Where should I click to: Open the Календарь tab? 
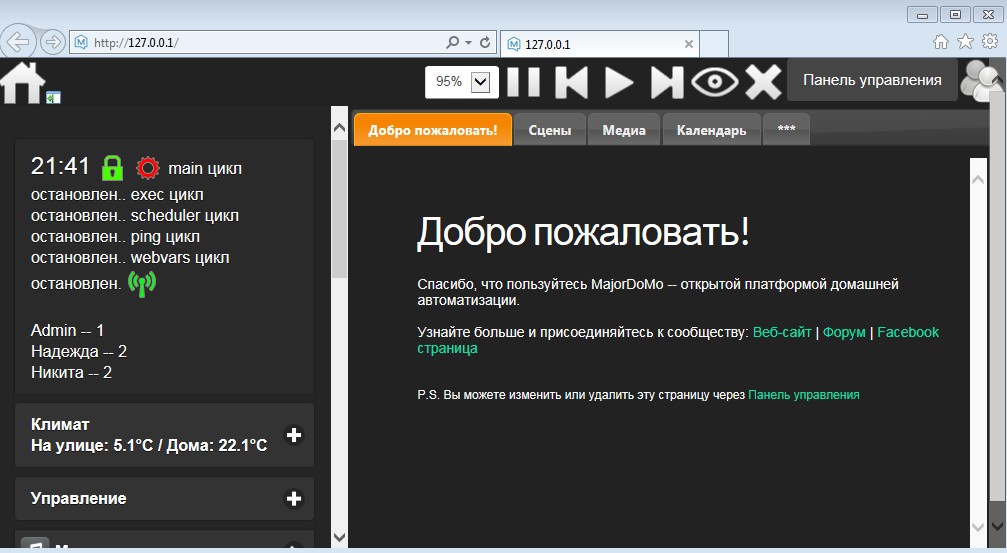[711, 130]
